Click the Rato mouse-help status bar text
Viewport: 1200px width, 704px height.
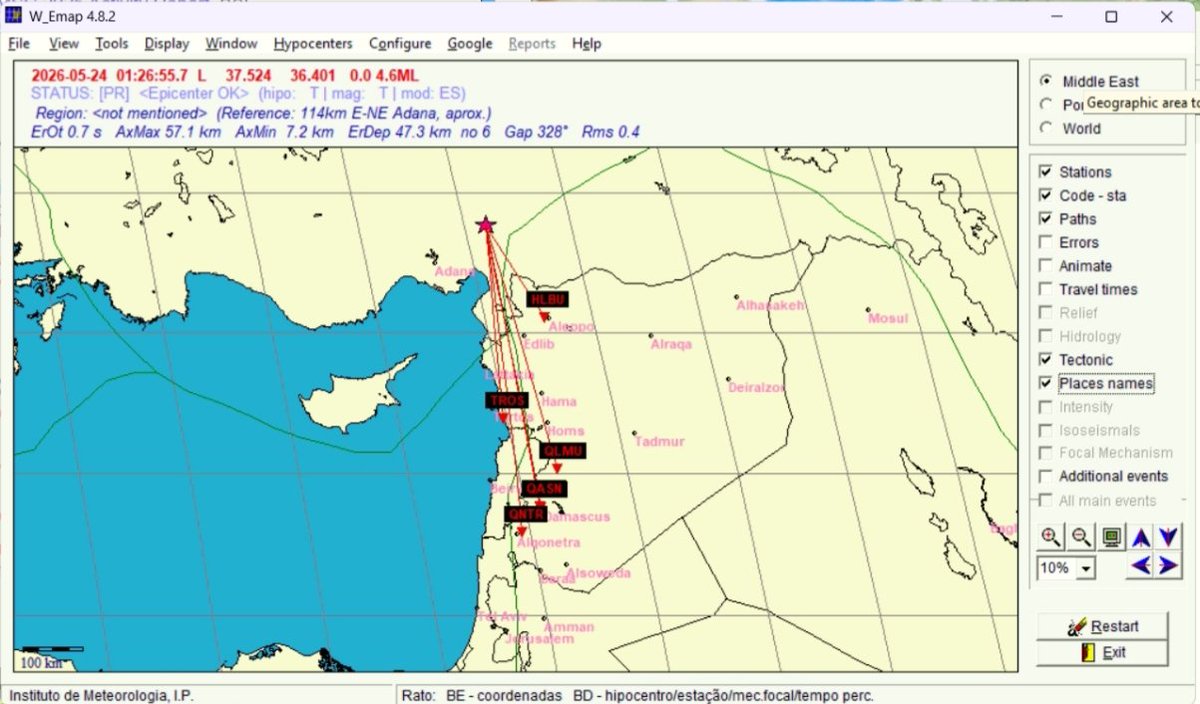[x=638, y=695]
